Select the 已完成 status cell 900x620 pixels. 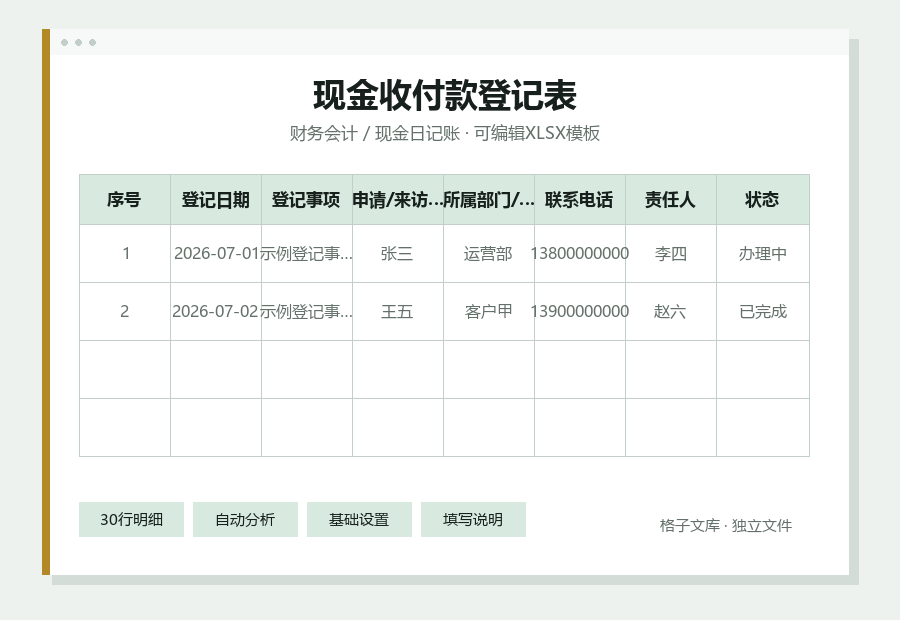point(762,312)
